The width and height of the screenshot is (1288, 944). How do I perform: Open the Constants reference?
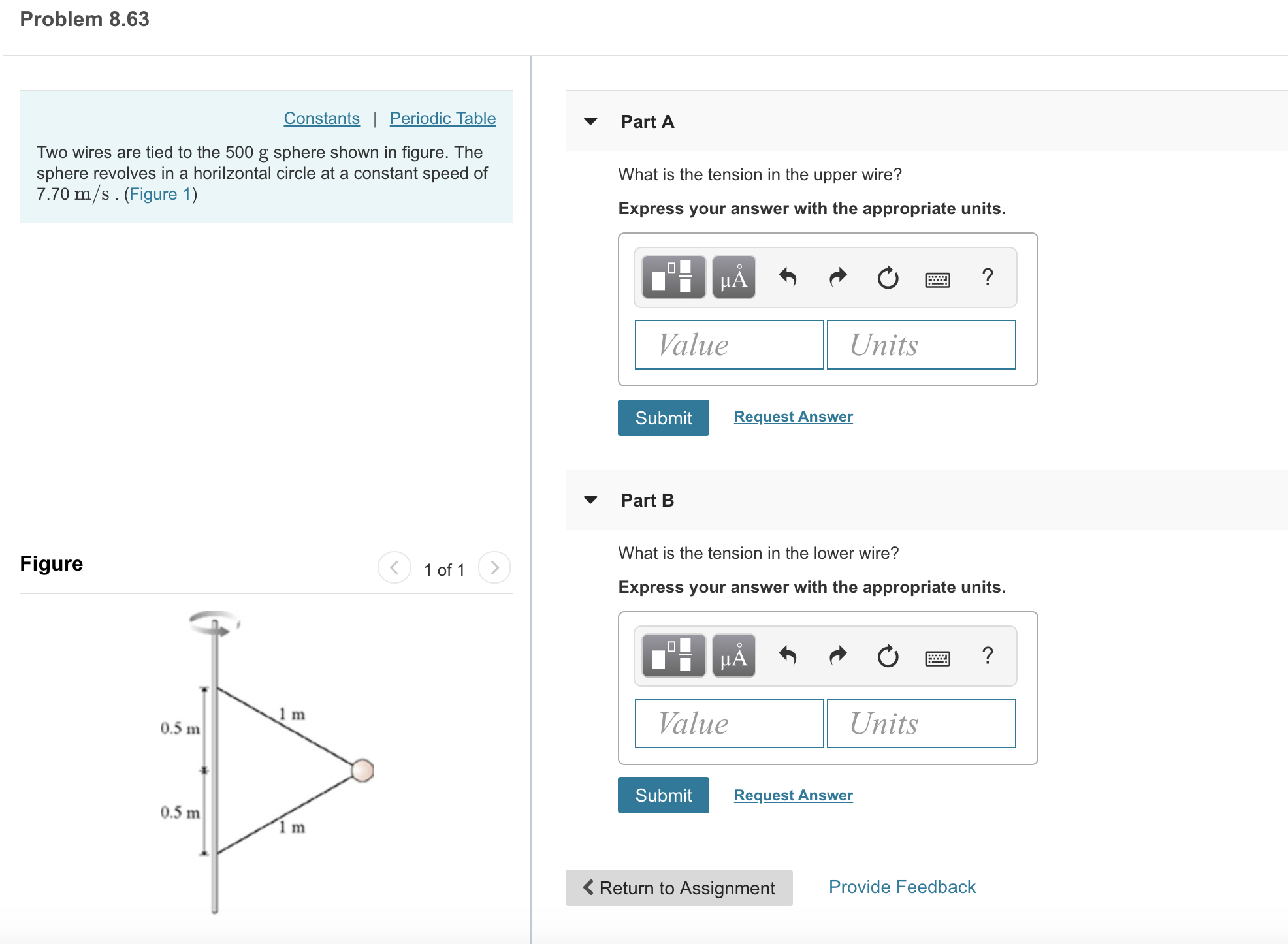[x=321, y=118]
